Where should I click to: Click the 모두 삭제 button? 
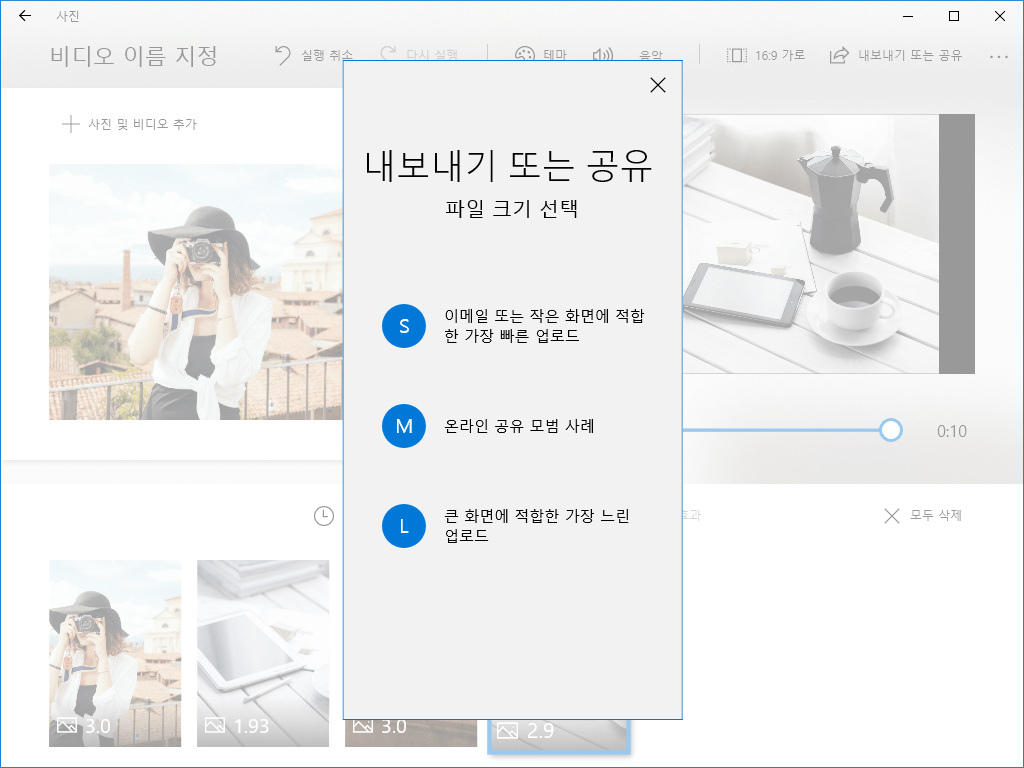click(923, 515)
